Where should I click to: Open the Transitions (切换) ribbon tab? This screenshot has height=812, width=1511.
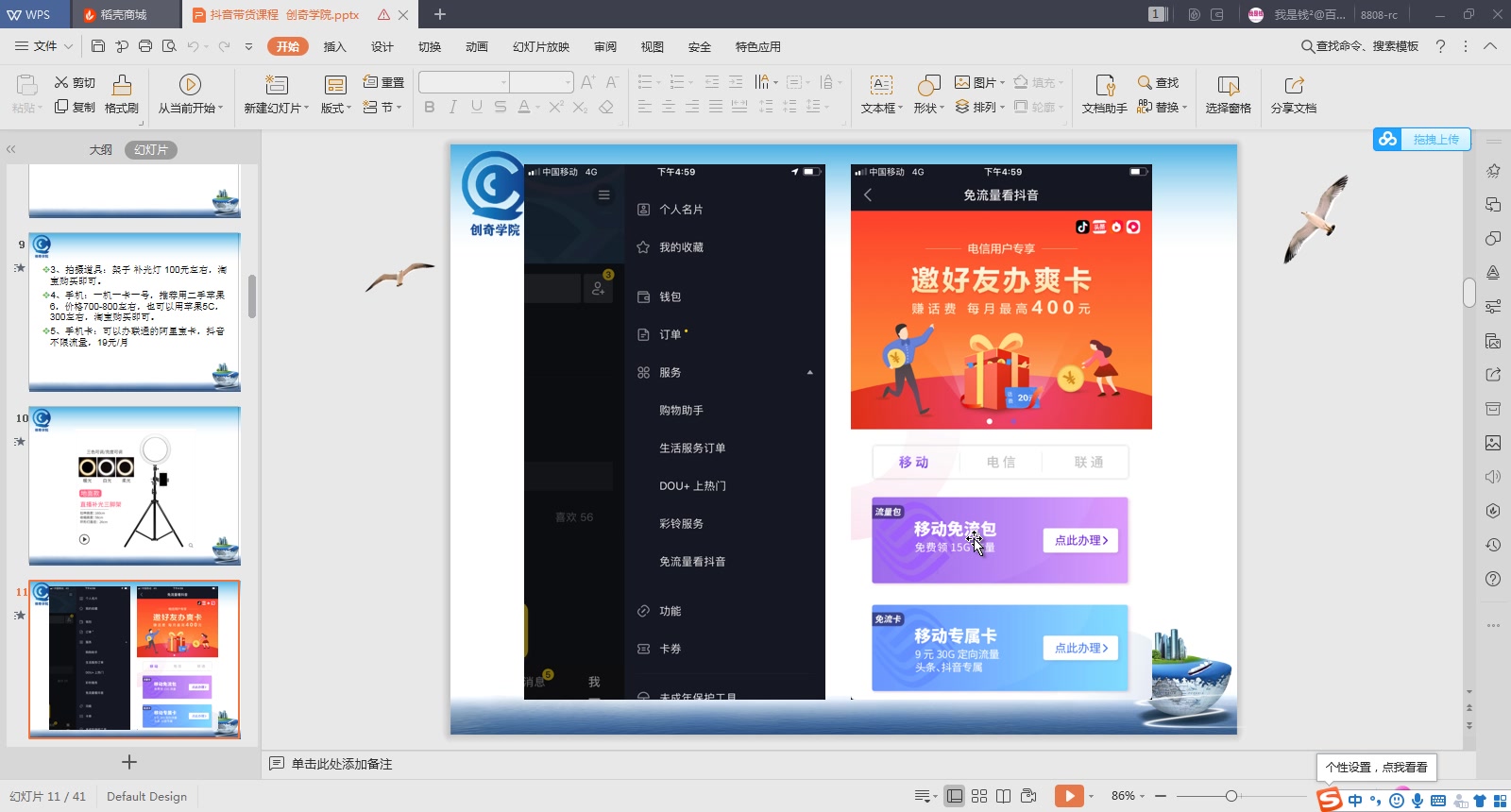click(430, 46)
